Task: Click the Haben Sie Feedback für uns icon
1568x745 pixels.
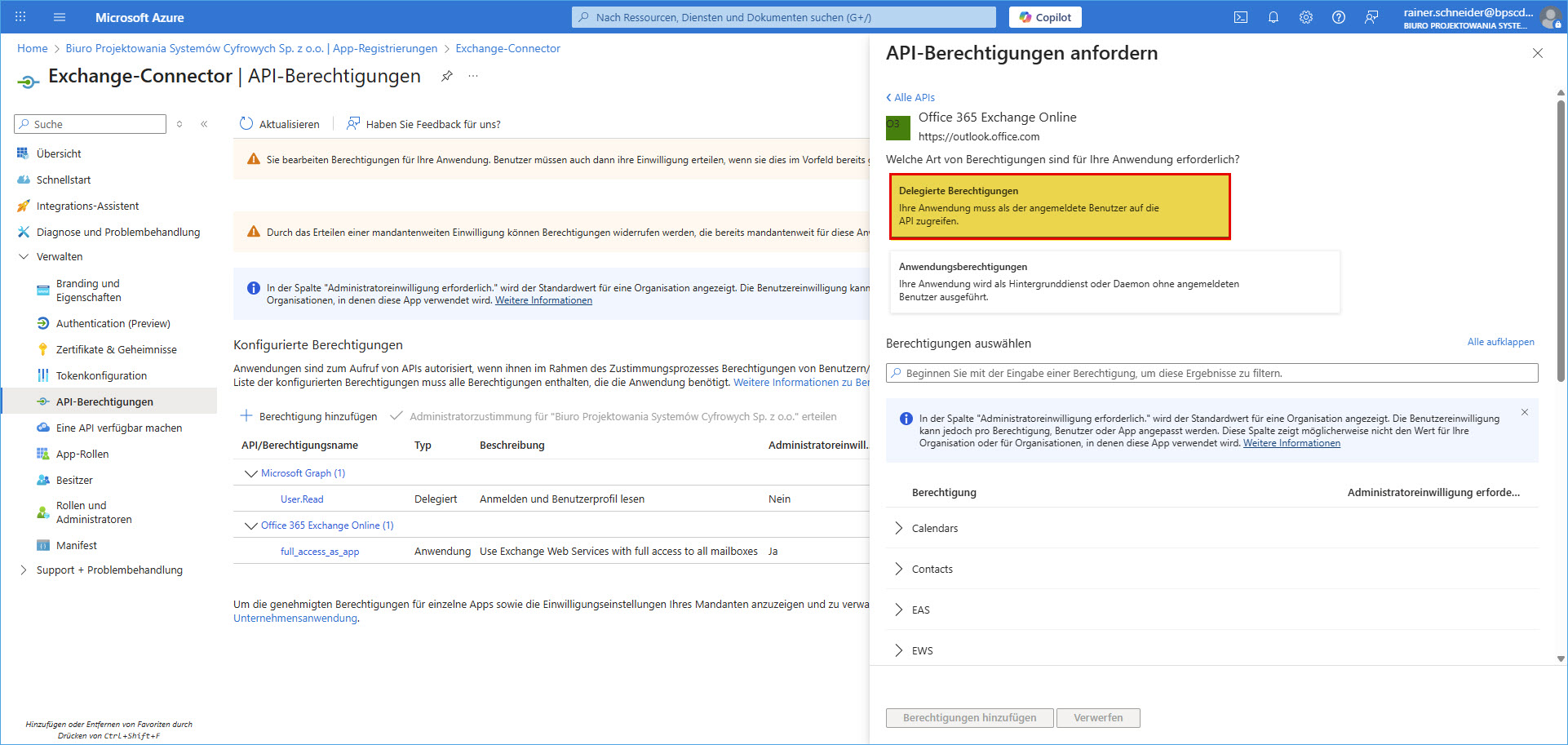Action: point(353,124)
